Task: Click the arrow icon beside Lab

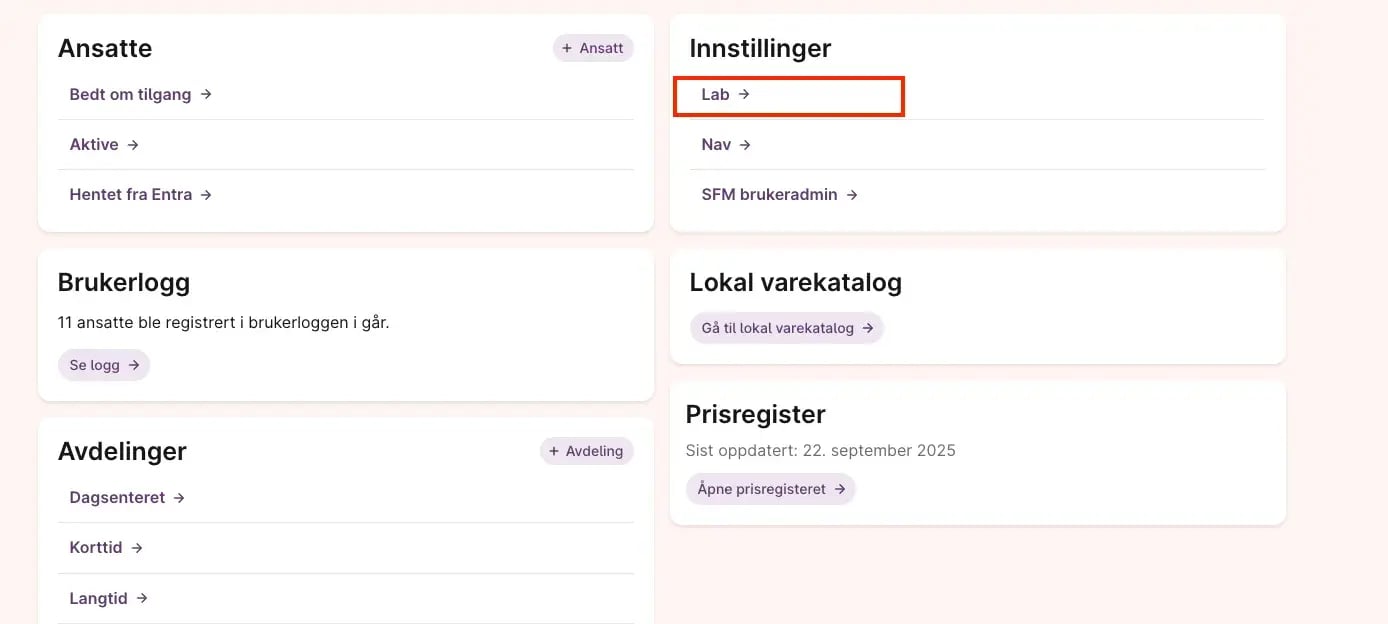Action: (x=744, y=94)
